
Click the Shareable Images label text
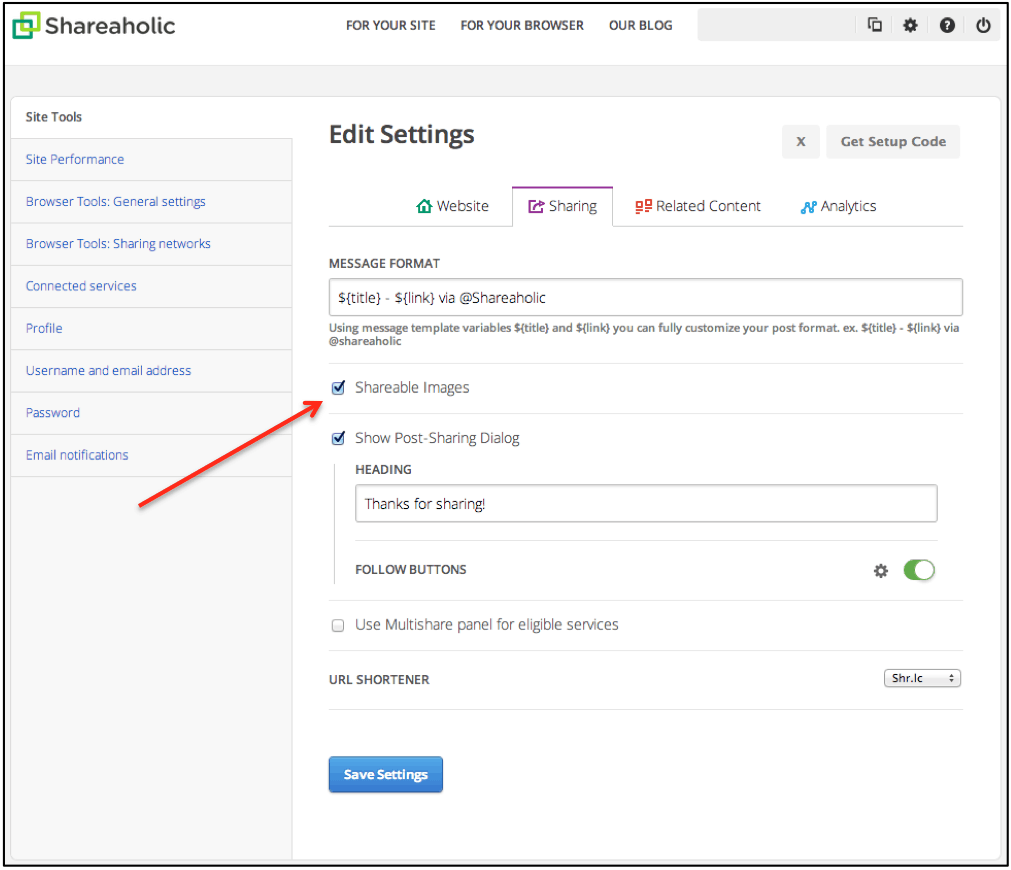[x=412, y=388]
